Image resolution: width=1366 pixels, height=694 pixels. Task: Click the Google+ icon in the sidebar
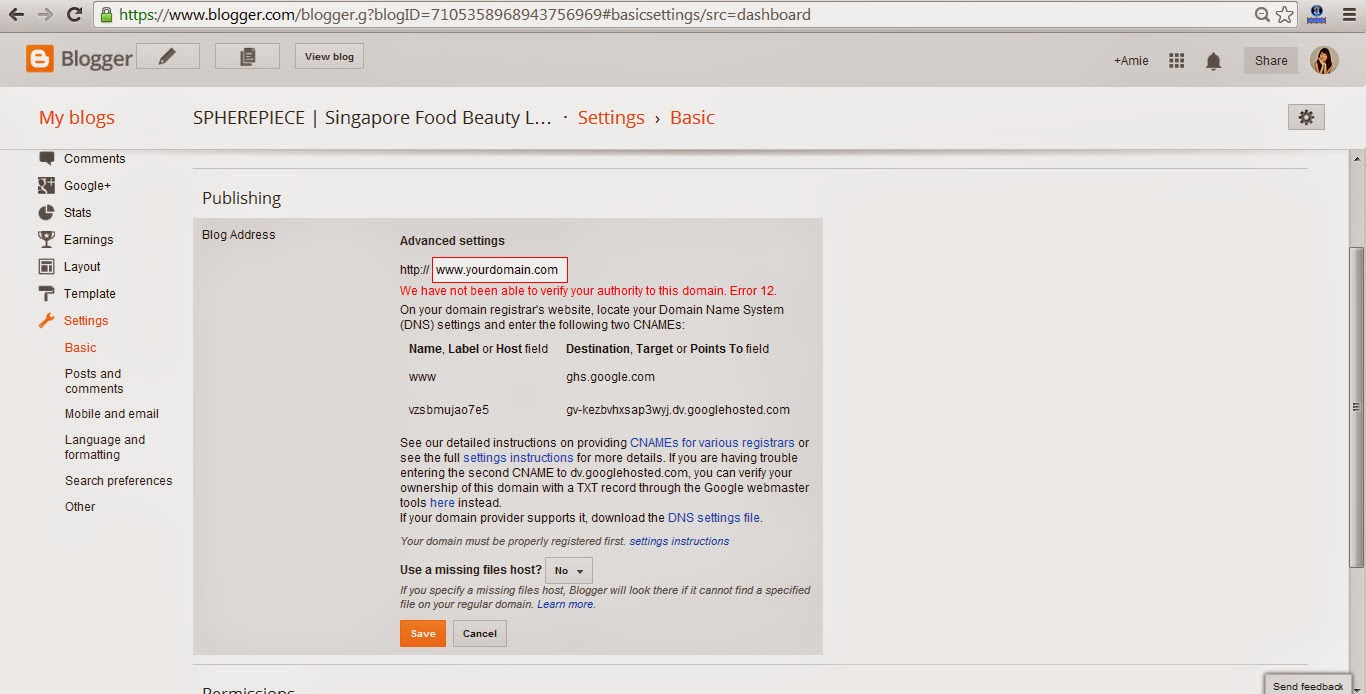tap(46, 185)
